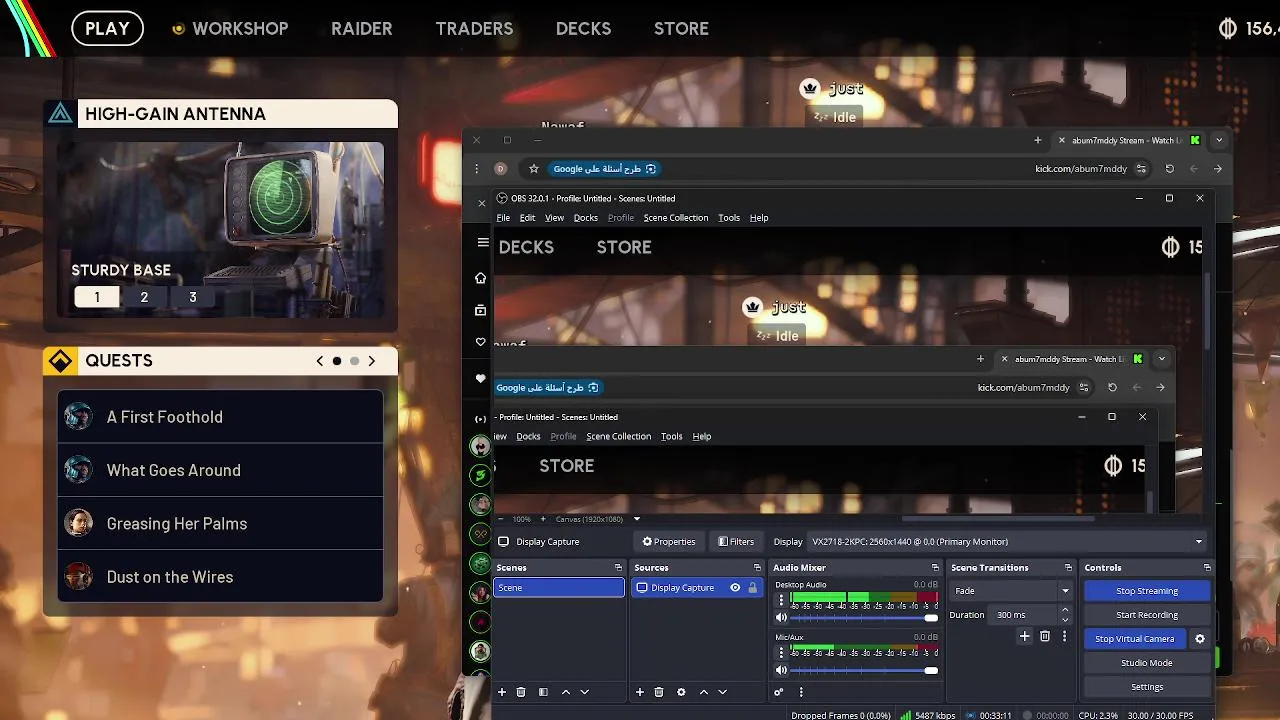The width and height of the screenshot is (1280, 720).
Task: Add a new scene in Scenes dock
Action: pyautogui.click(x=502, y=692)
